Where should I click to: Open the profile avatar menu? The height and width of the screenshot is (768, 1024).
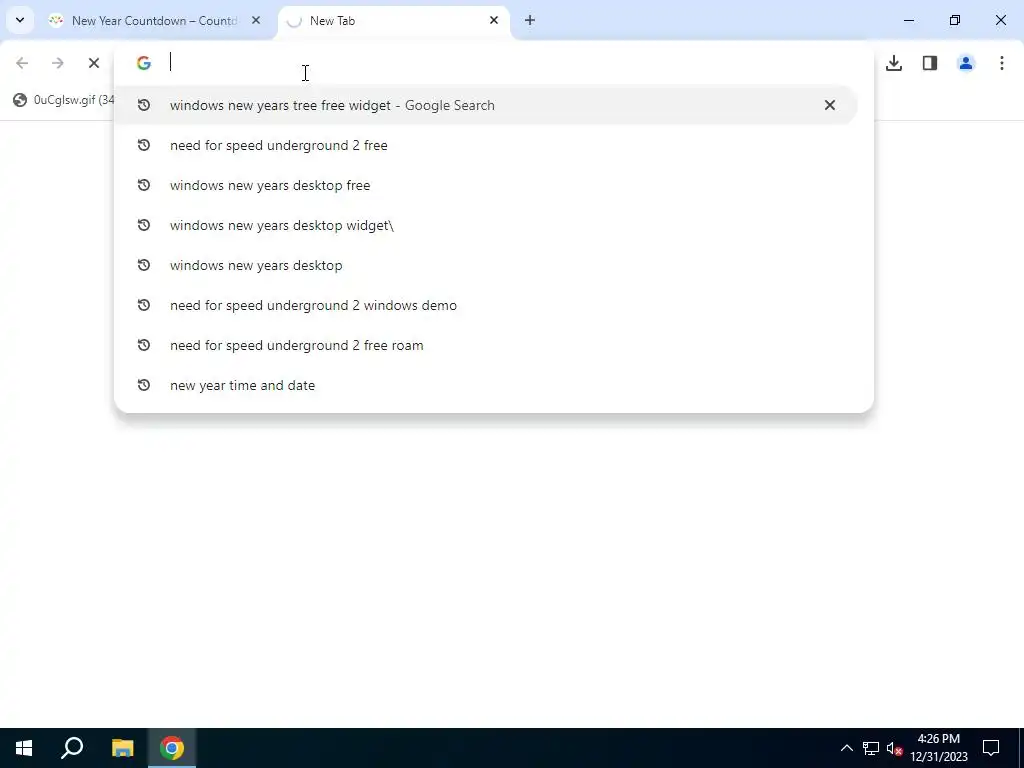point(966,63)
